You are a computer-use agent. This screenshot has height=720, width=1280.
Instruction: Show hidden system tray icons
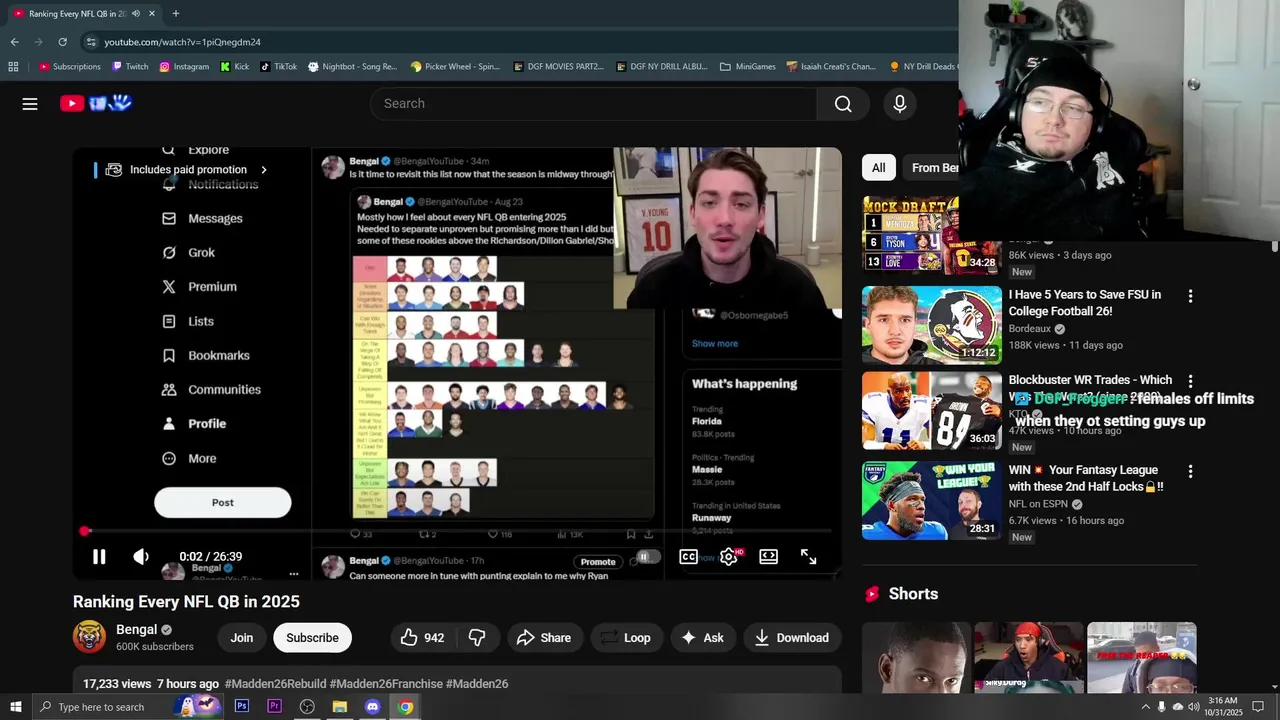[1145, 707]
